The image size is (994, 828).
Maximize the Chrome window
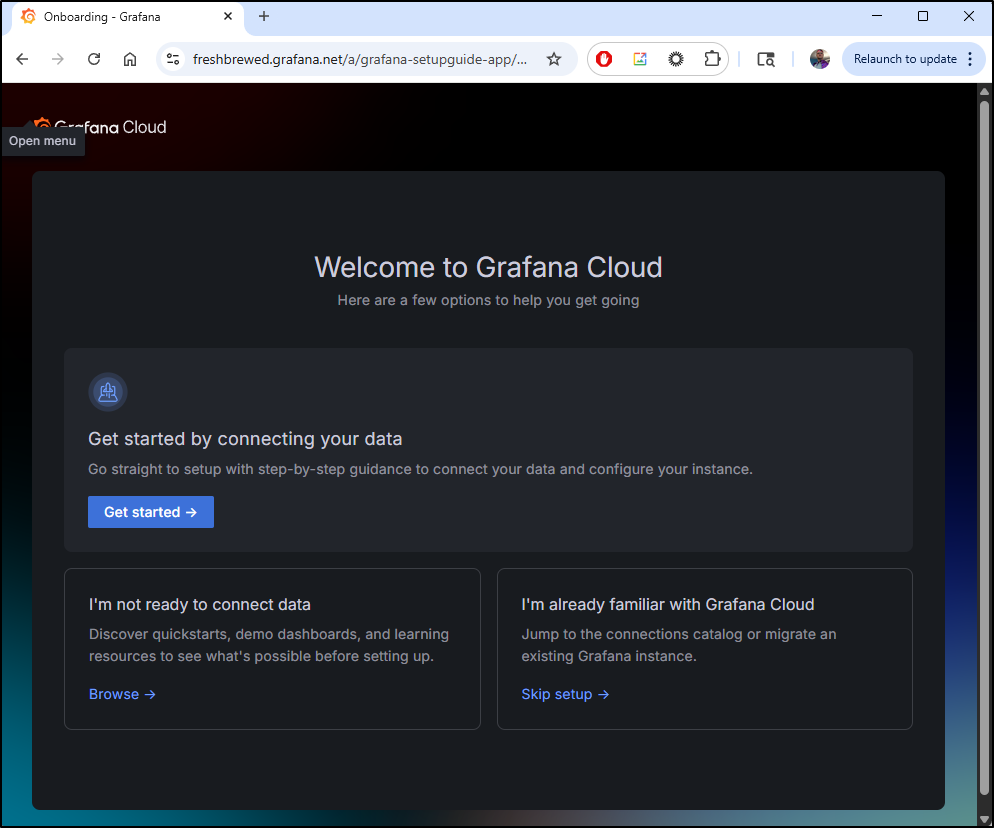923,16
